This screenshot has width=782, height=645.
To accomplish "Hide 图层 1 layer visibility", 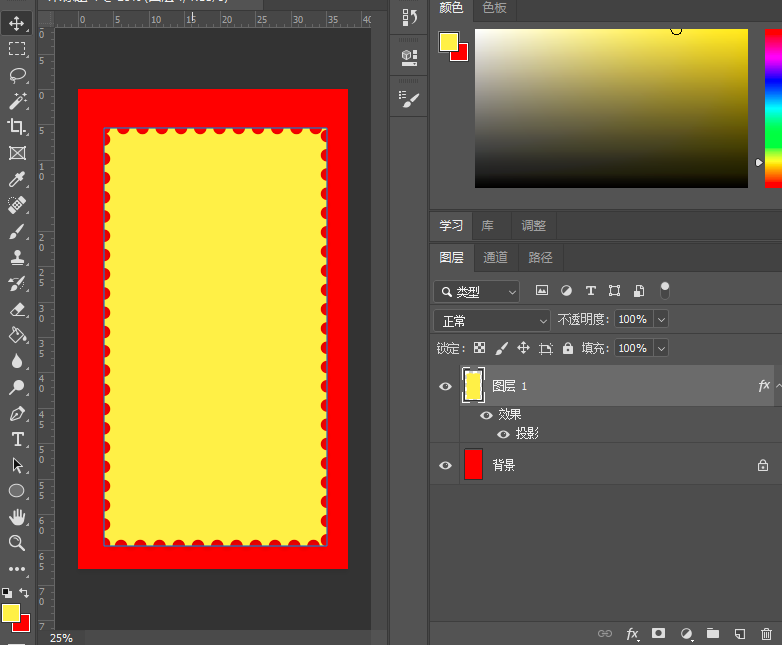I will pos(445,387).
